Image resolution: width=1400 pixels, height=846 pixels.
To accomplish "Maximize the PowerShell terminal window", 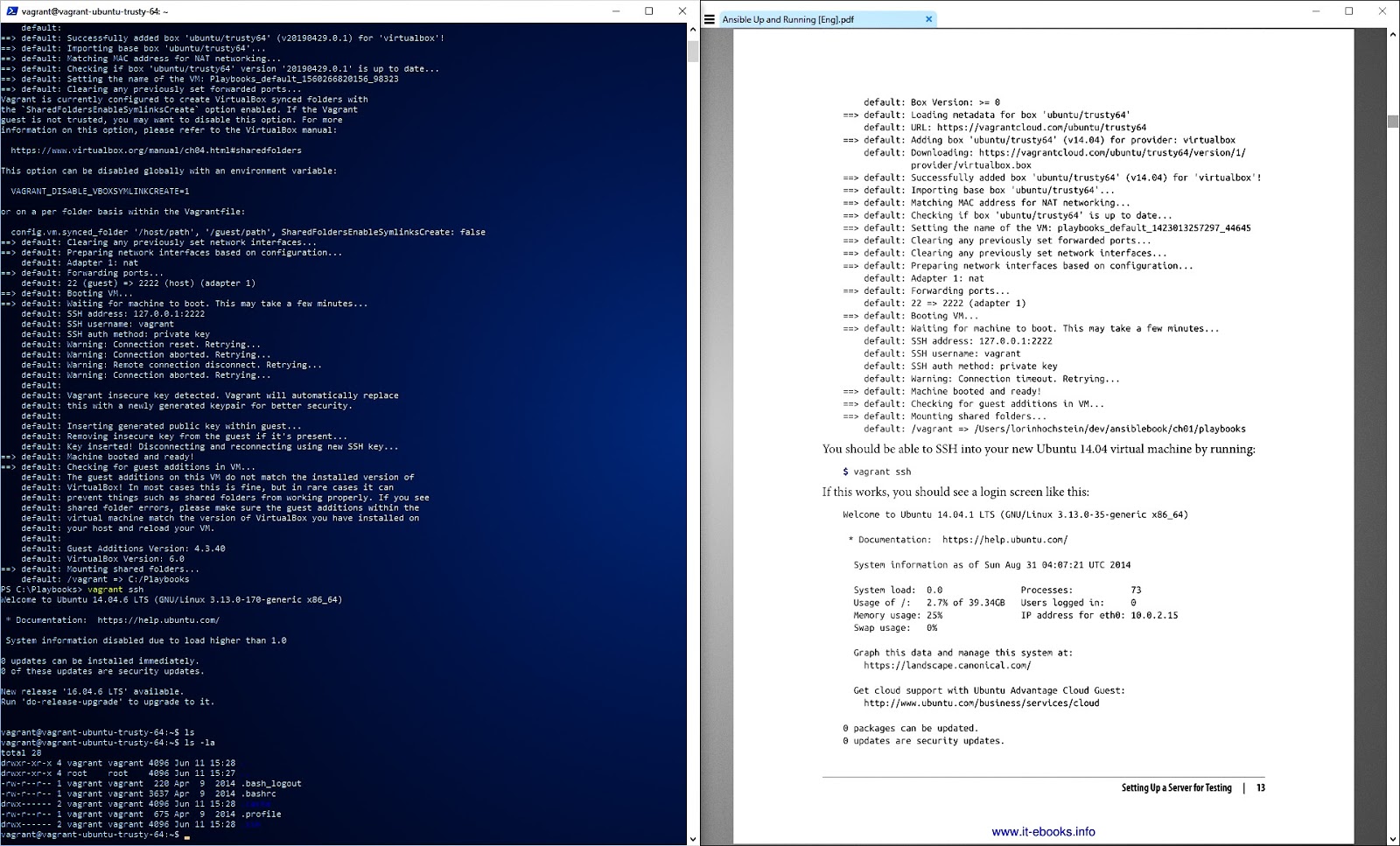I will point(649,11).
